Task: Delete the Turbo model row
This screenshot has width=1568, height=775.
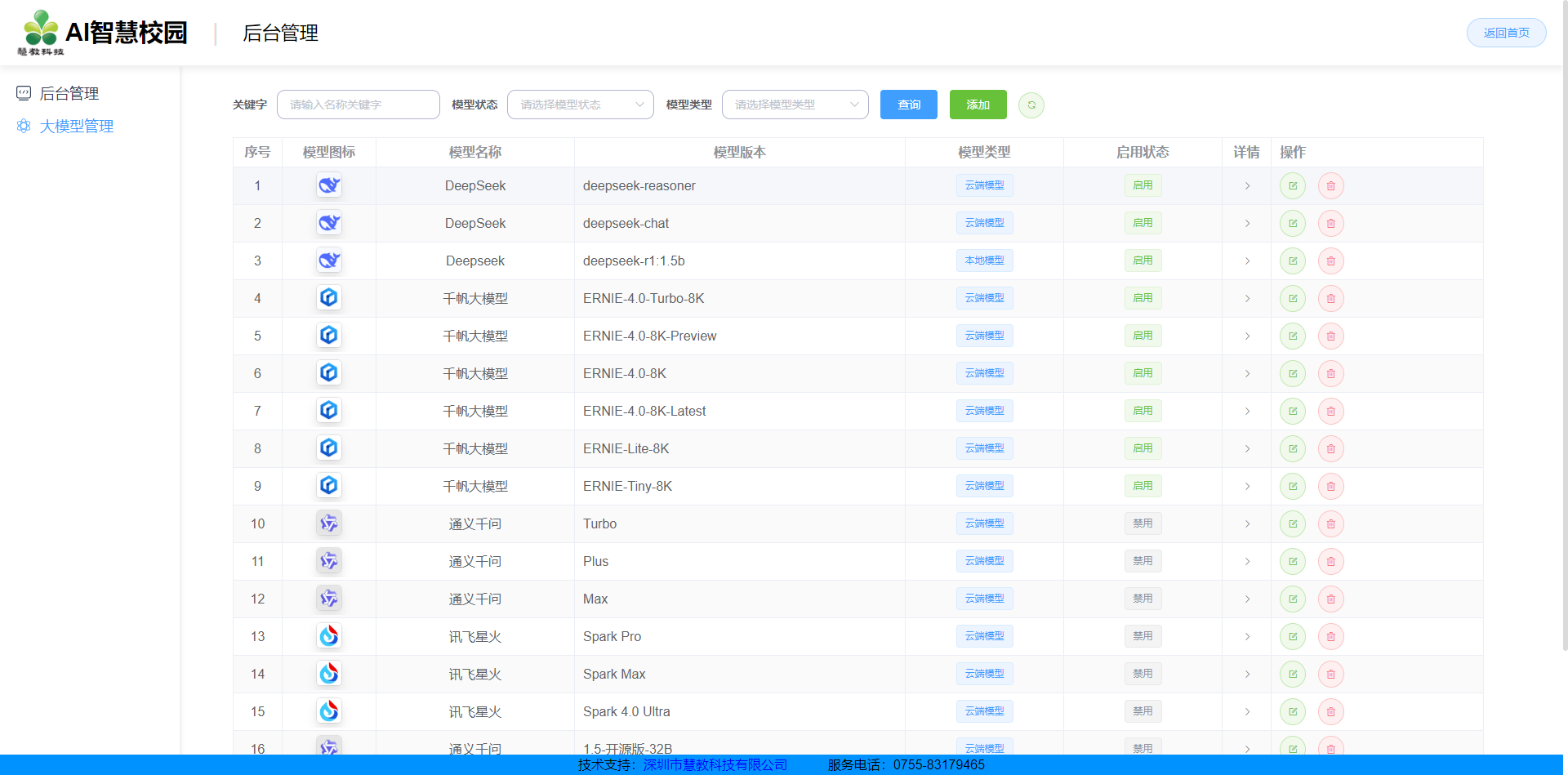Action: point(1331,523)
